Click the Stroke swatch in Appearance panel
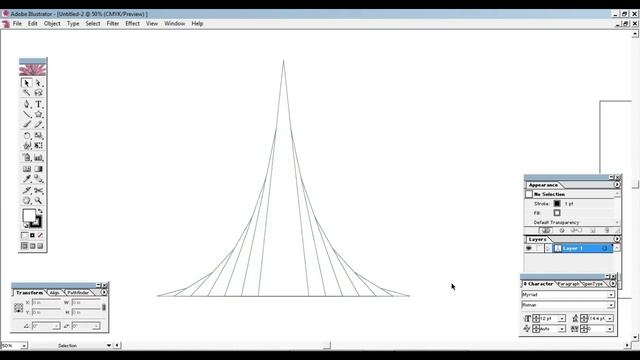This screenshot has height=360, width=640. [557, 203]
